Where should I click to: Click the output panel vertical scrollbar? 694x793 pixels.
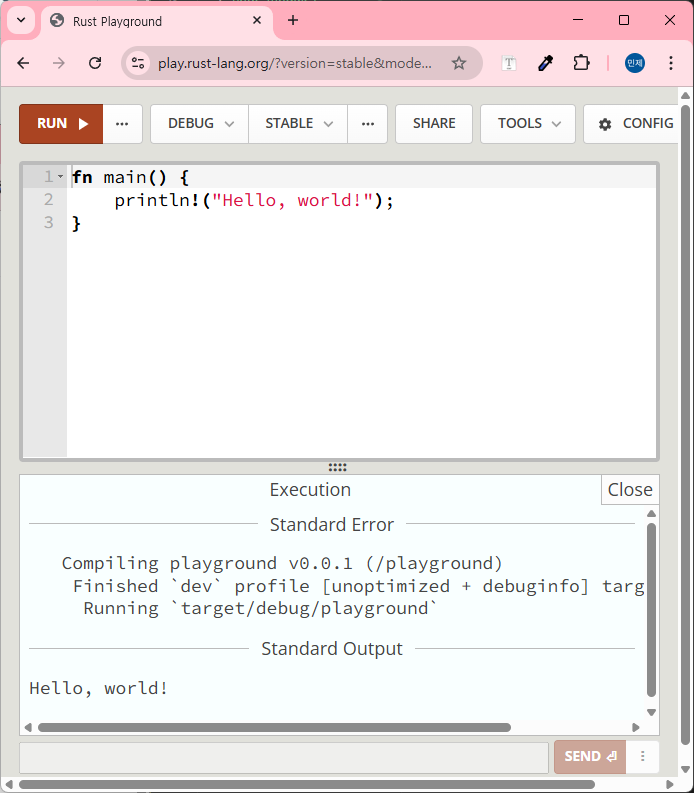coord(652,609)
